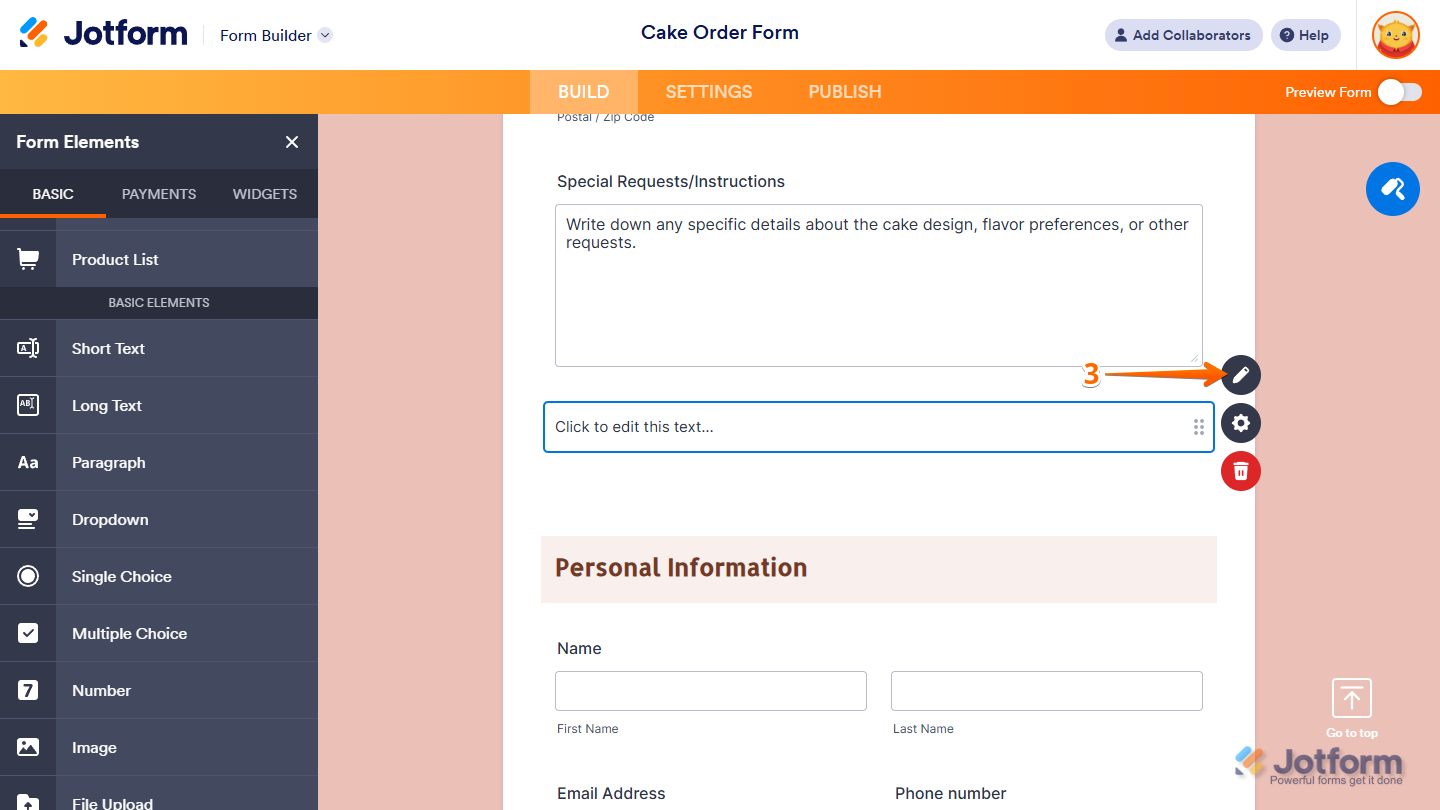Switch to the SETTINGS tab
The height and width of the screenshot is (810, 1440).
tap(708, 91)
